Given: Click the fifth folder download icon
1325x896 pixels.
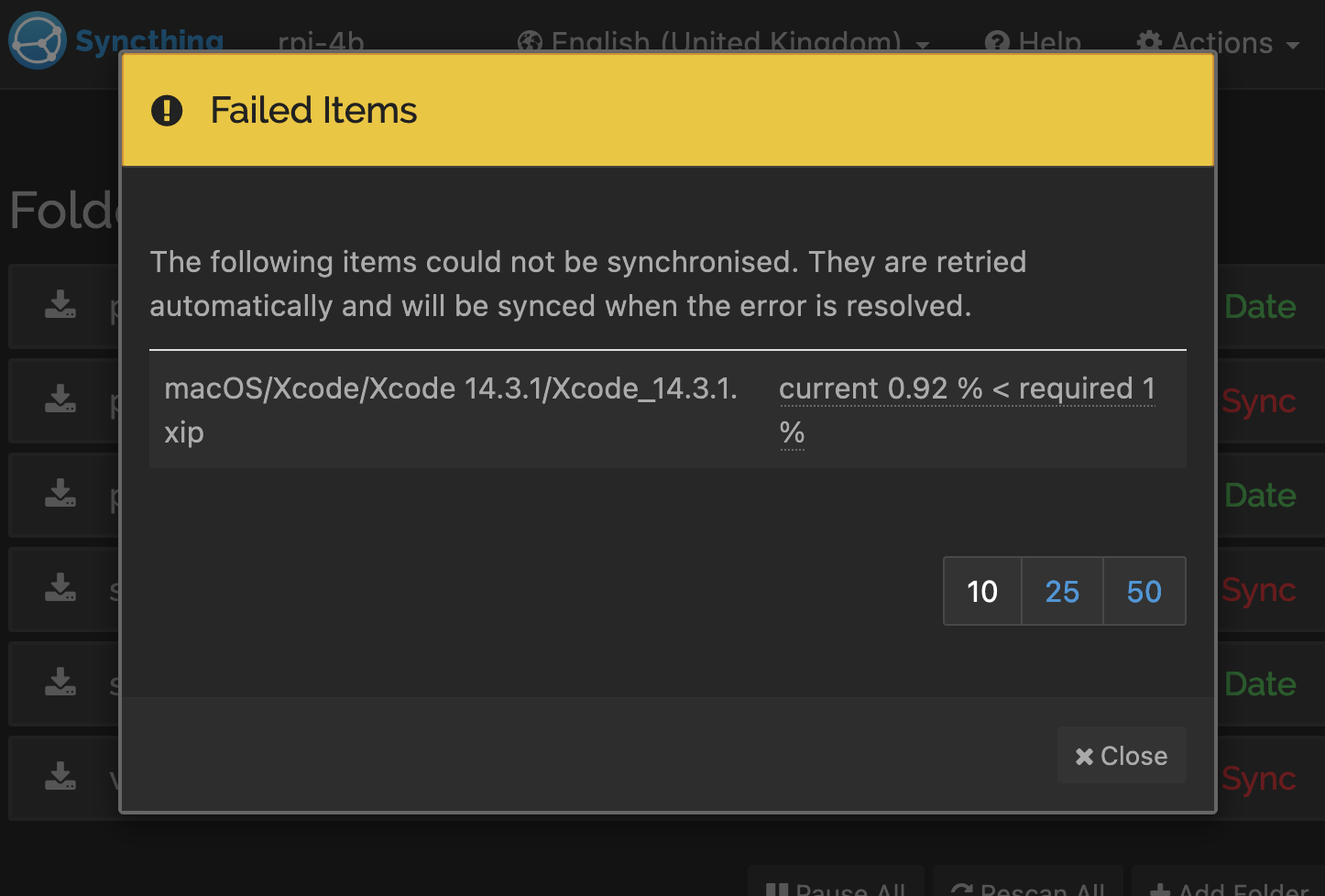Looking at the screenshot, I should [x=60, y=683].
